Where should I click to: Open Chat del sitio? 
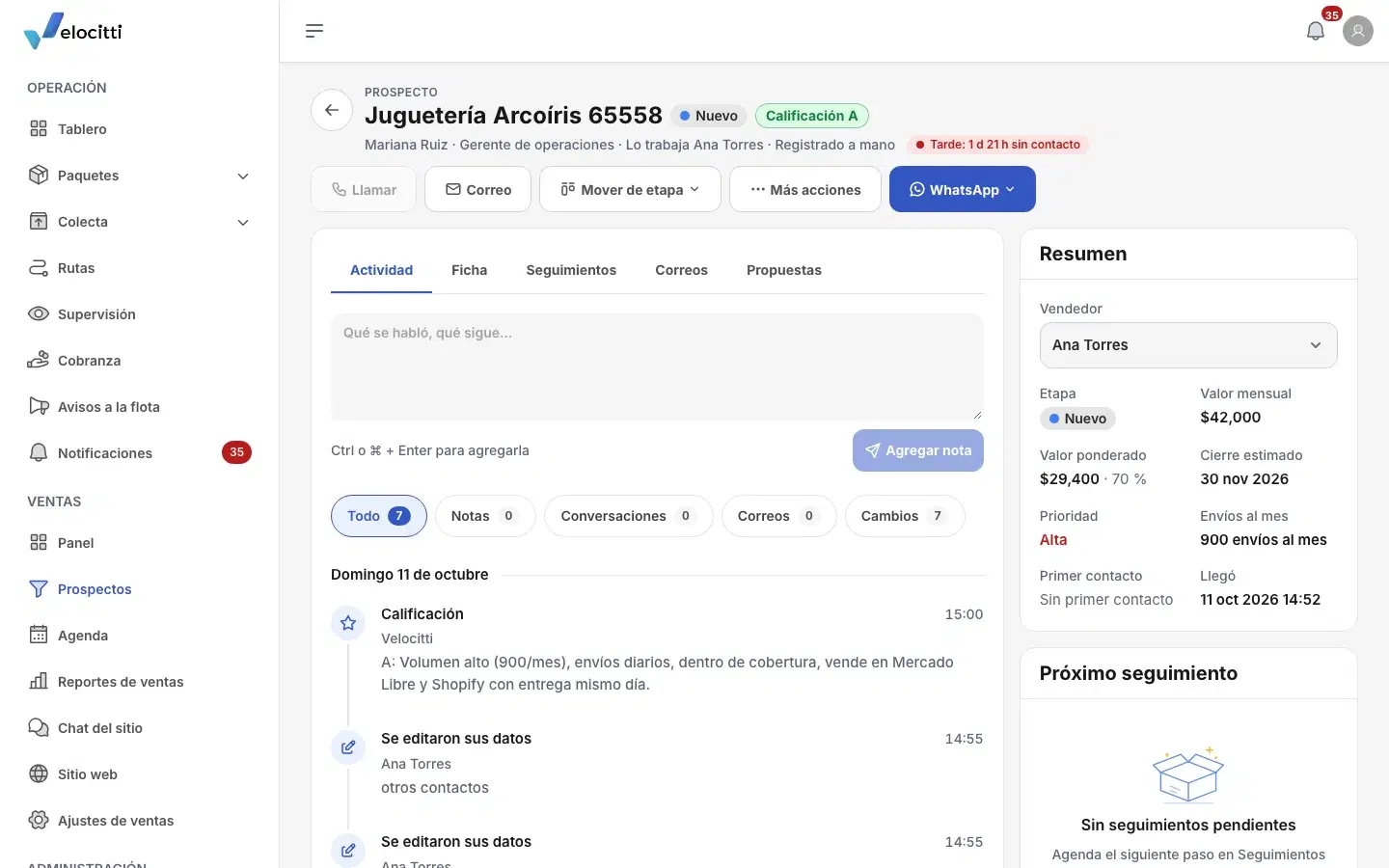(140, 728)
